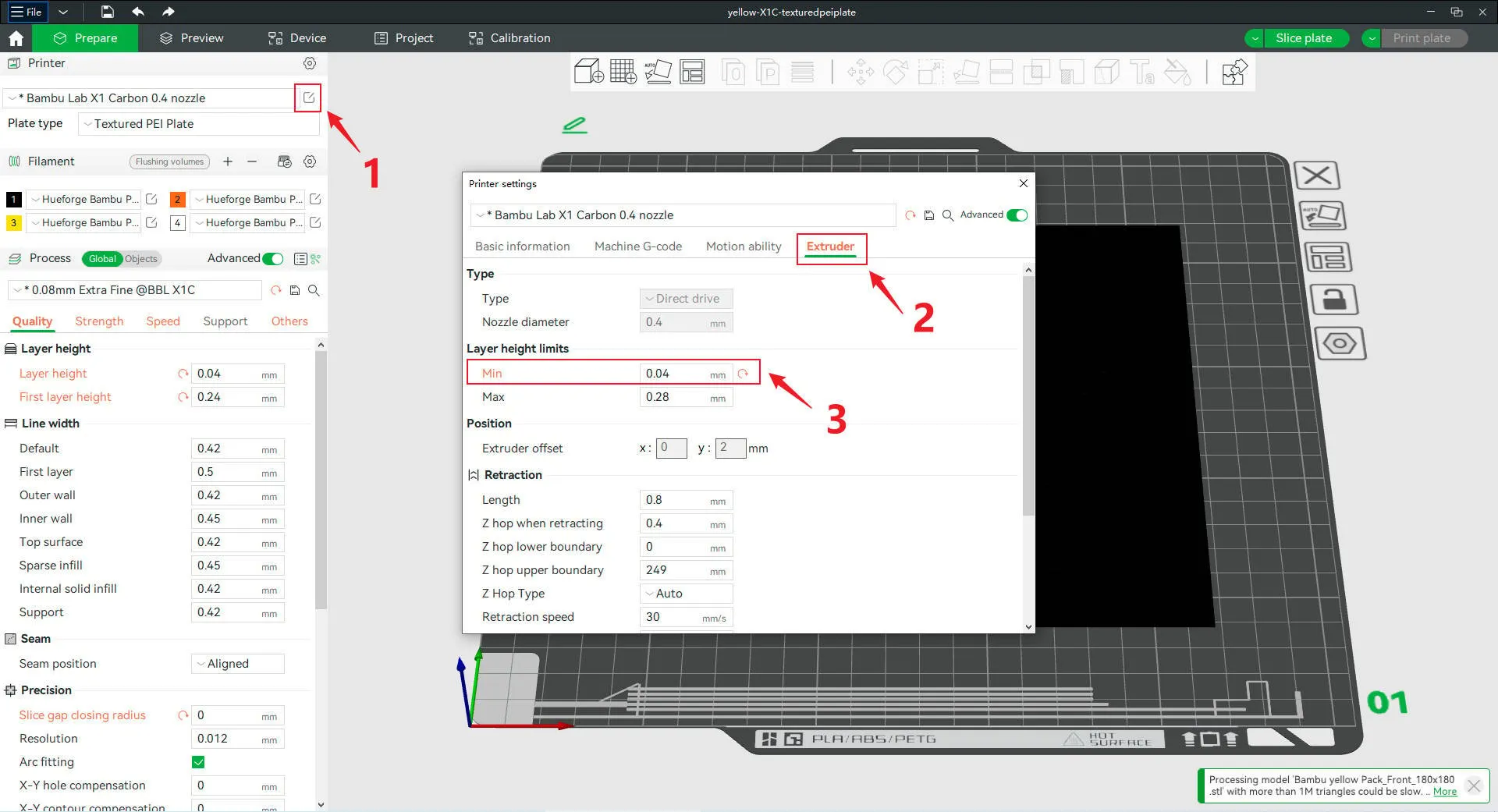Open the process preset dropdown
1498x812 pixels.
click(x=135, y=290)
